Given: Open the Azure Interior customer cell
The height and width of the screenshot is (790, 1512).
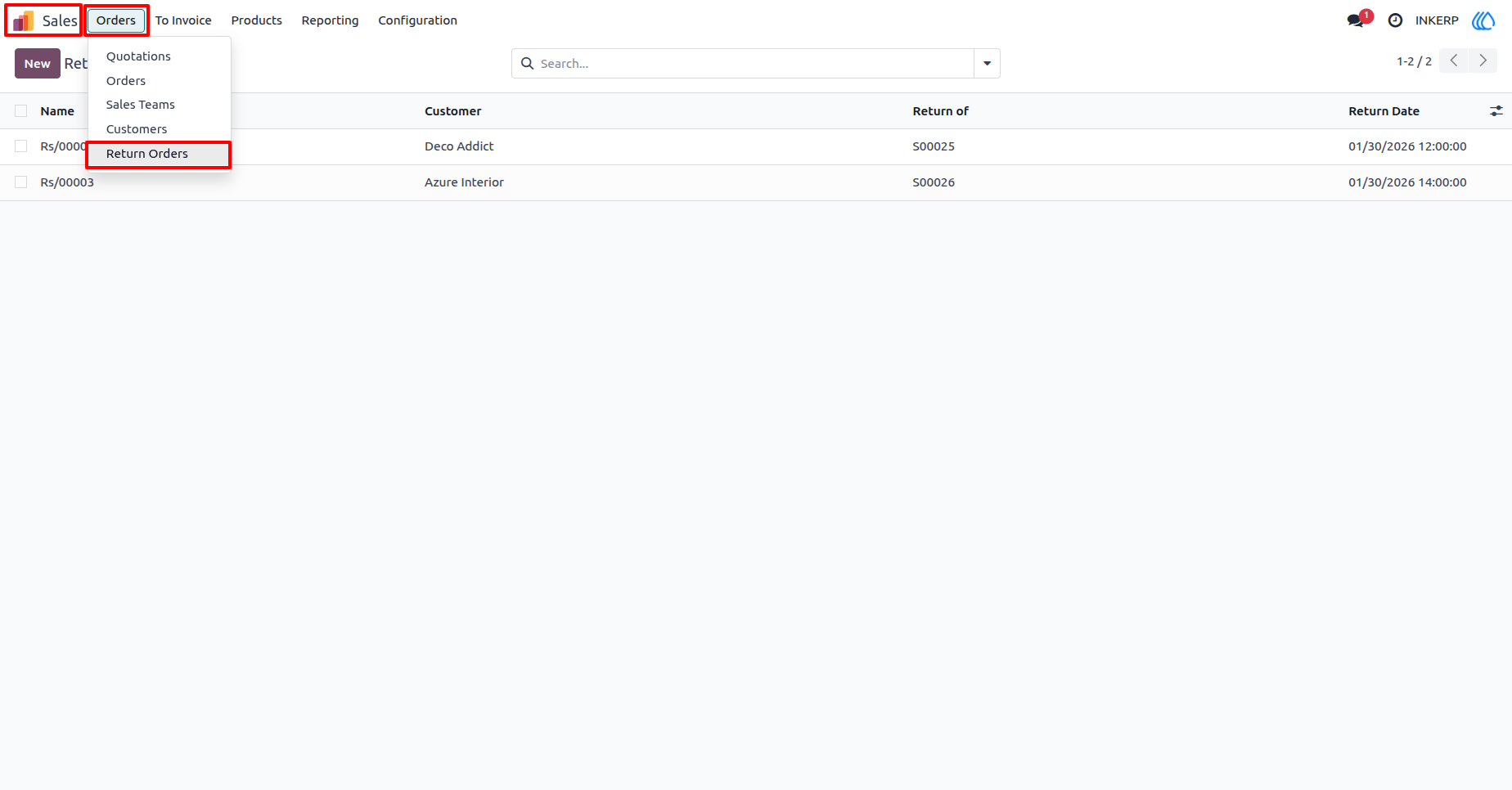Looking at the screenshot, I should coord(464,182).
